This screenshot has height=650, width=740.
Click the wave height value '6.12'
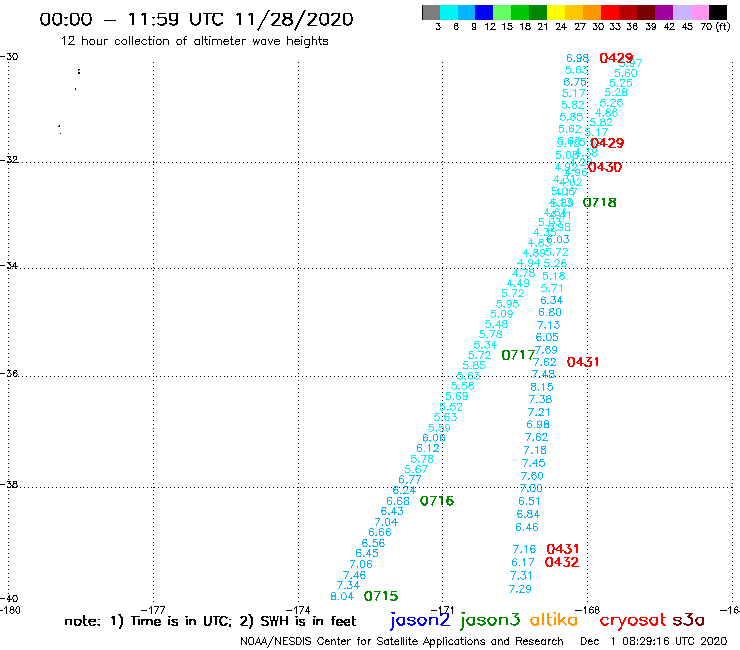(x=428, y=448)
